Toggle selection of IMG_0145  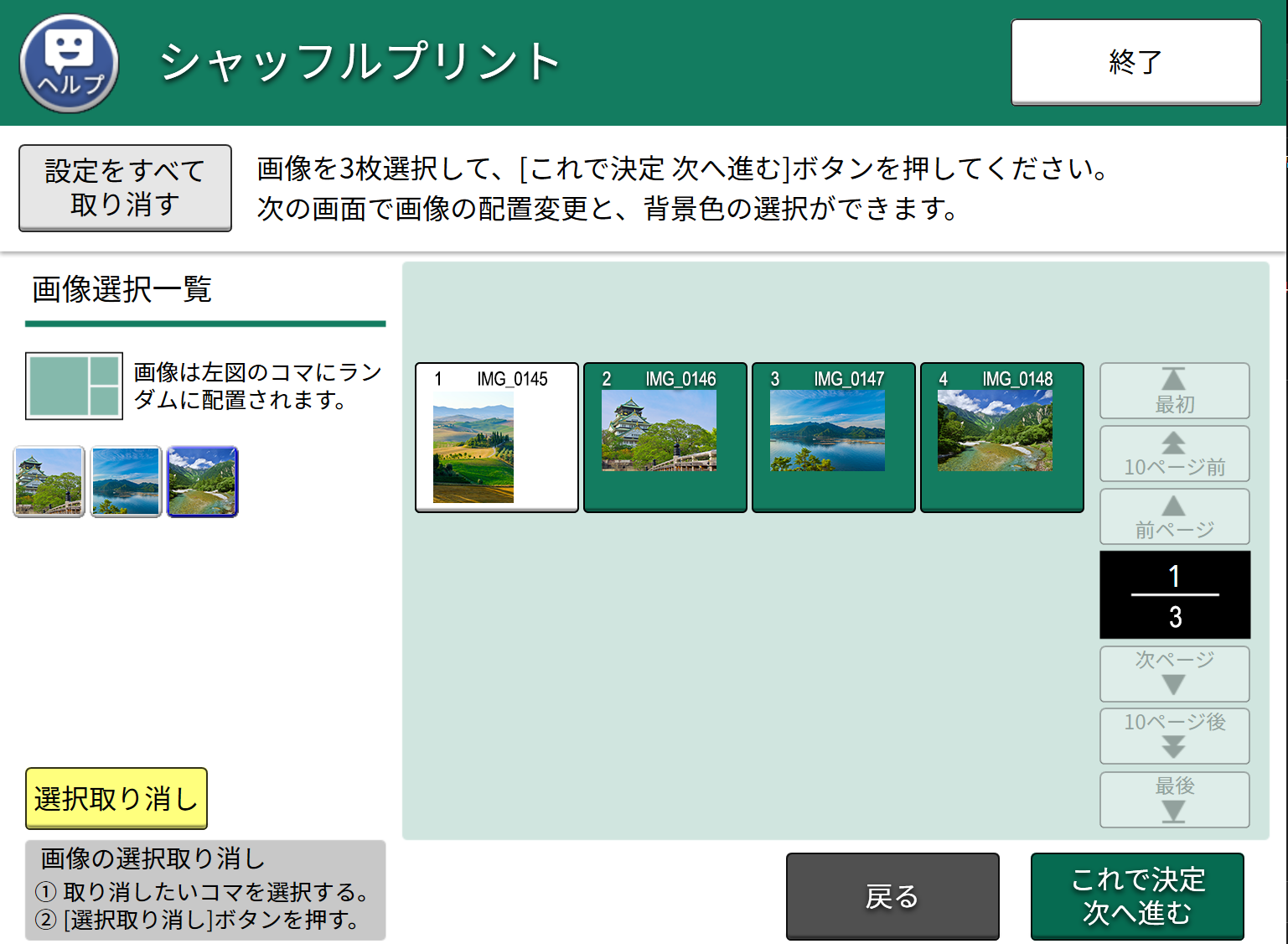pyautogui.click(x=495, y=437)
